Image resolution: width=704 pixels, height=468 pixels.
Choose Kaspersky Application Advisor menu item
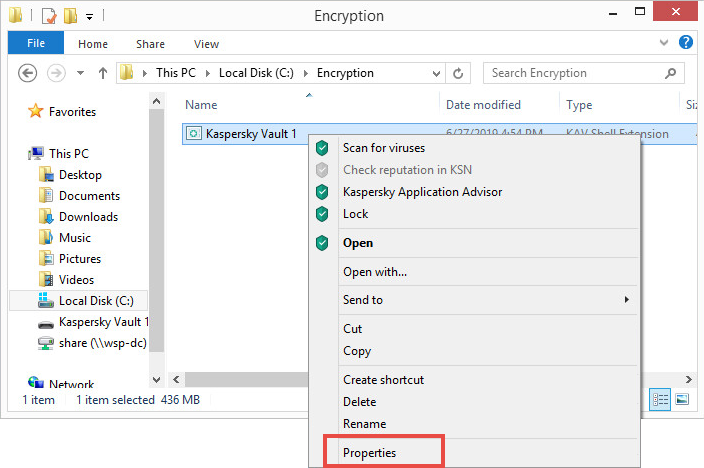pyautogui.click(x=474, y=192)
